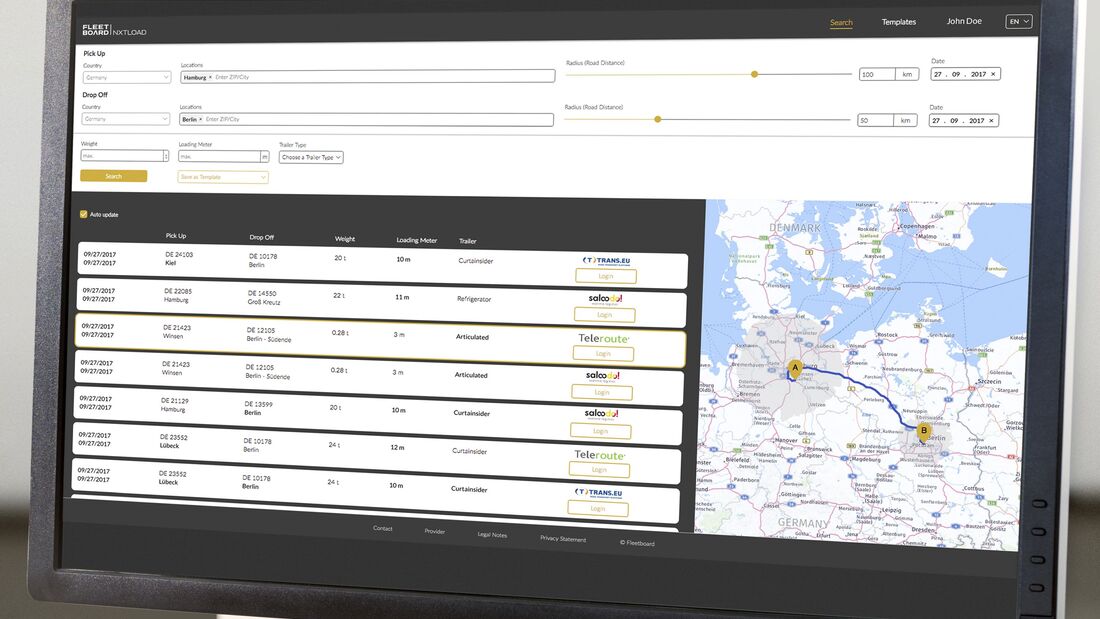Viewport: 1100px width, 619px height.
Task: Select the 'DE 24103 Kiel' pick up cell
Action: pos(179,258)
